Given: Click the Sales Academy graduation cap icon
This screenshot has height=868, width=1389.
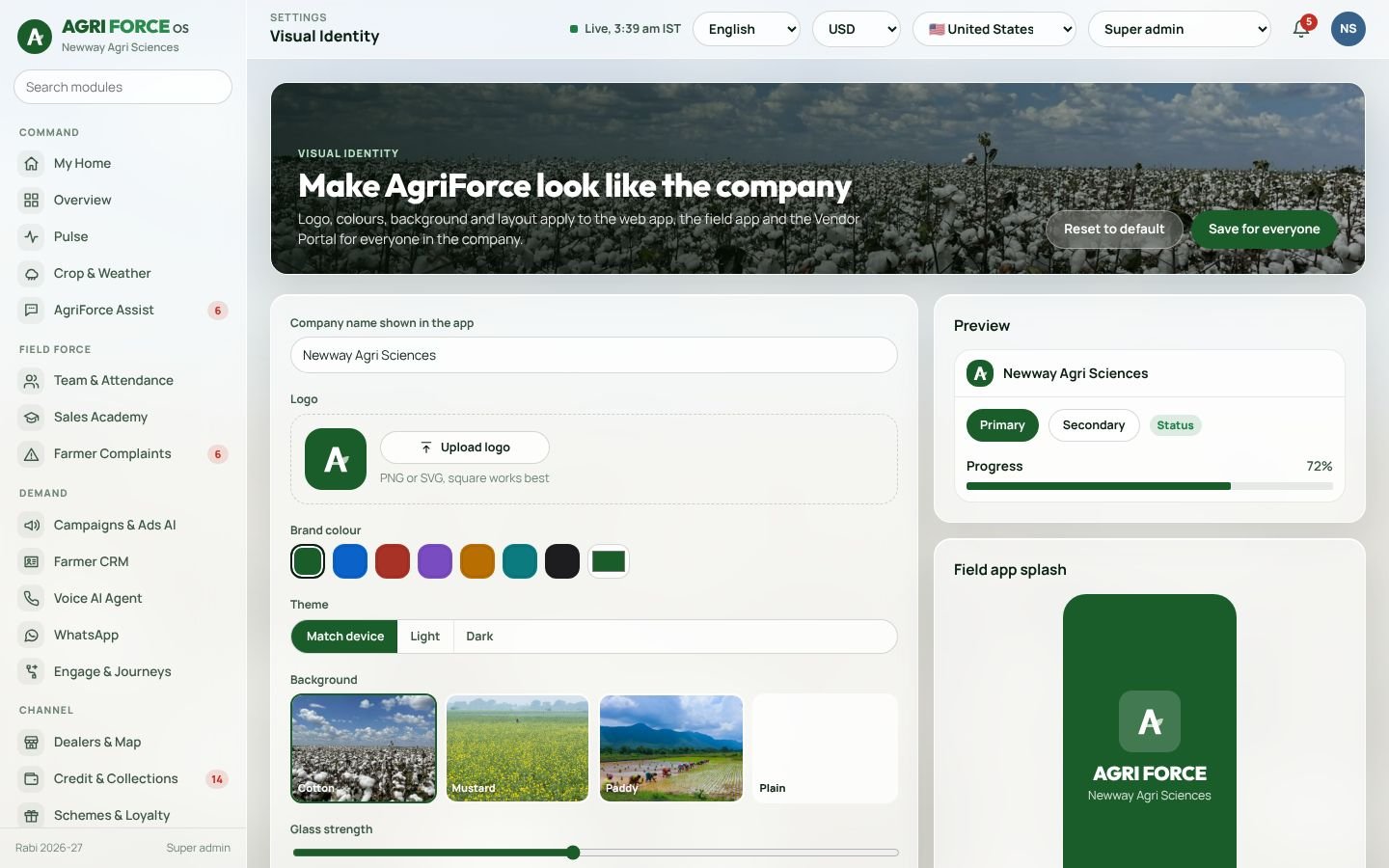Looking at the screenshot, I should [32, 418].
